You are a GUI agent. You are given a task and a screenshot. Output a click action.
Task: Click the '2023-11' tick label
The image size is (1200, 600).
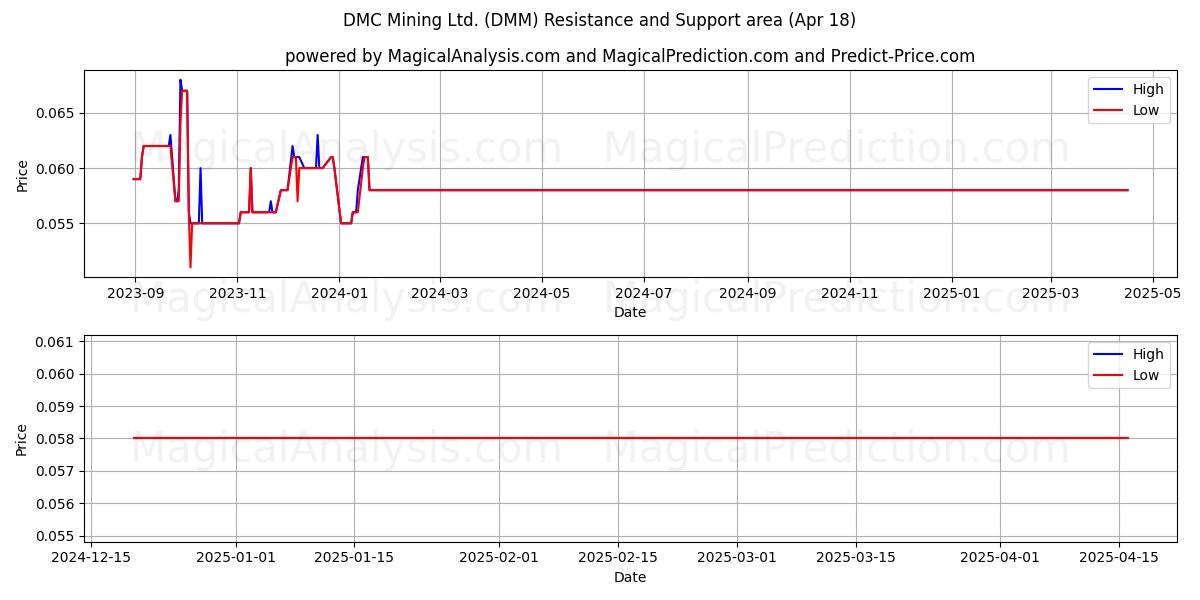coord(237,293)
